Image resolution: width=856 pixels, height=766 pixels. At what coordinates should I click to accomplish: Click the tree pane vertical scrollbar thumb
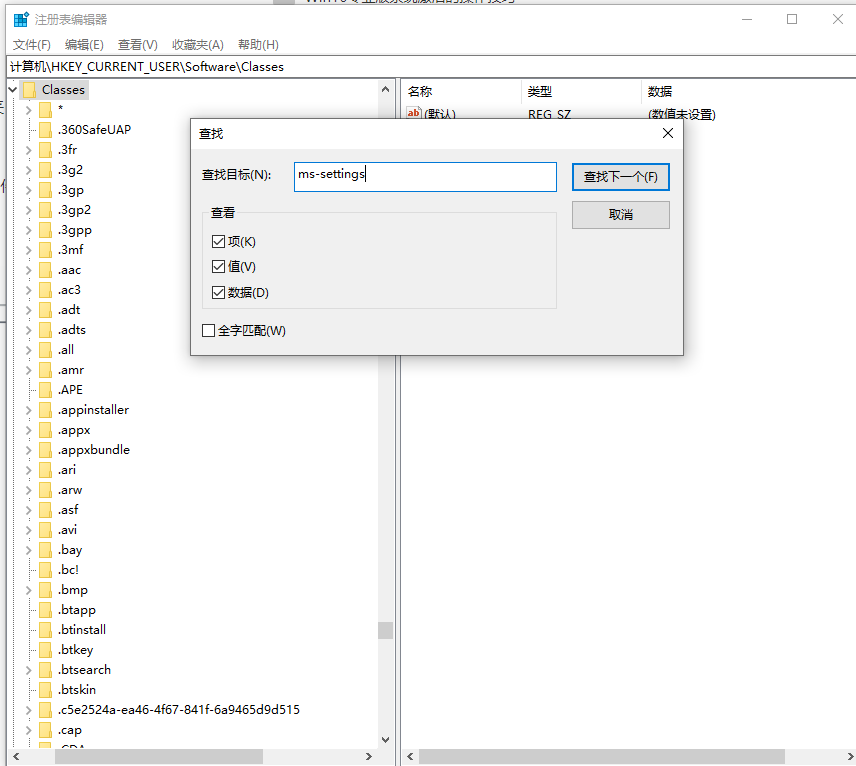pyautogui.click(x=385, y=630)
